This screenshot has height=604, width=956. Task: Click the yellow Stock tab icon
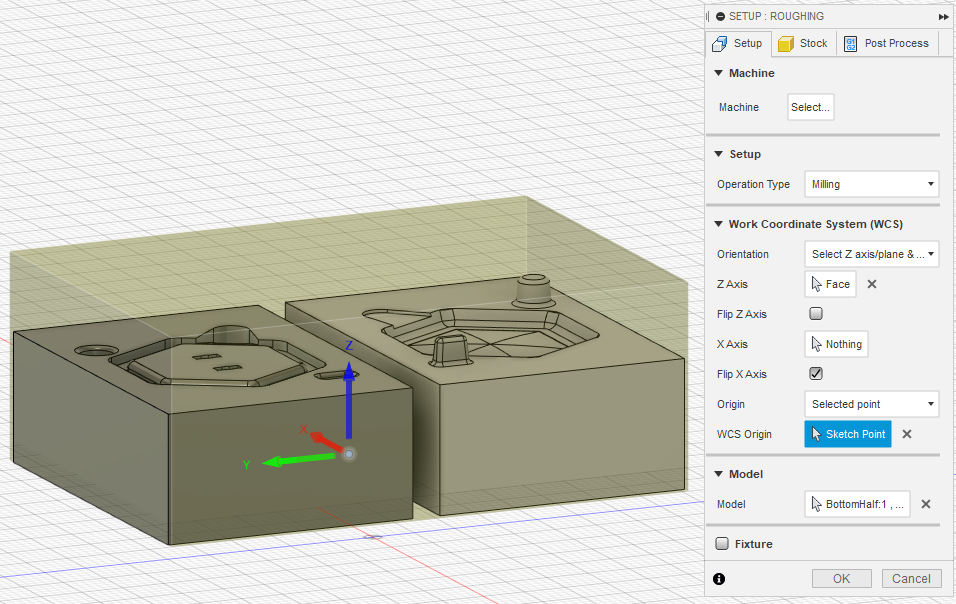tap(786, 44)
